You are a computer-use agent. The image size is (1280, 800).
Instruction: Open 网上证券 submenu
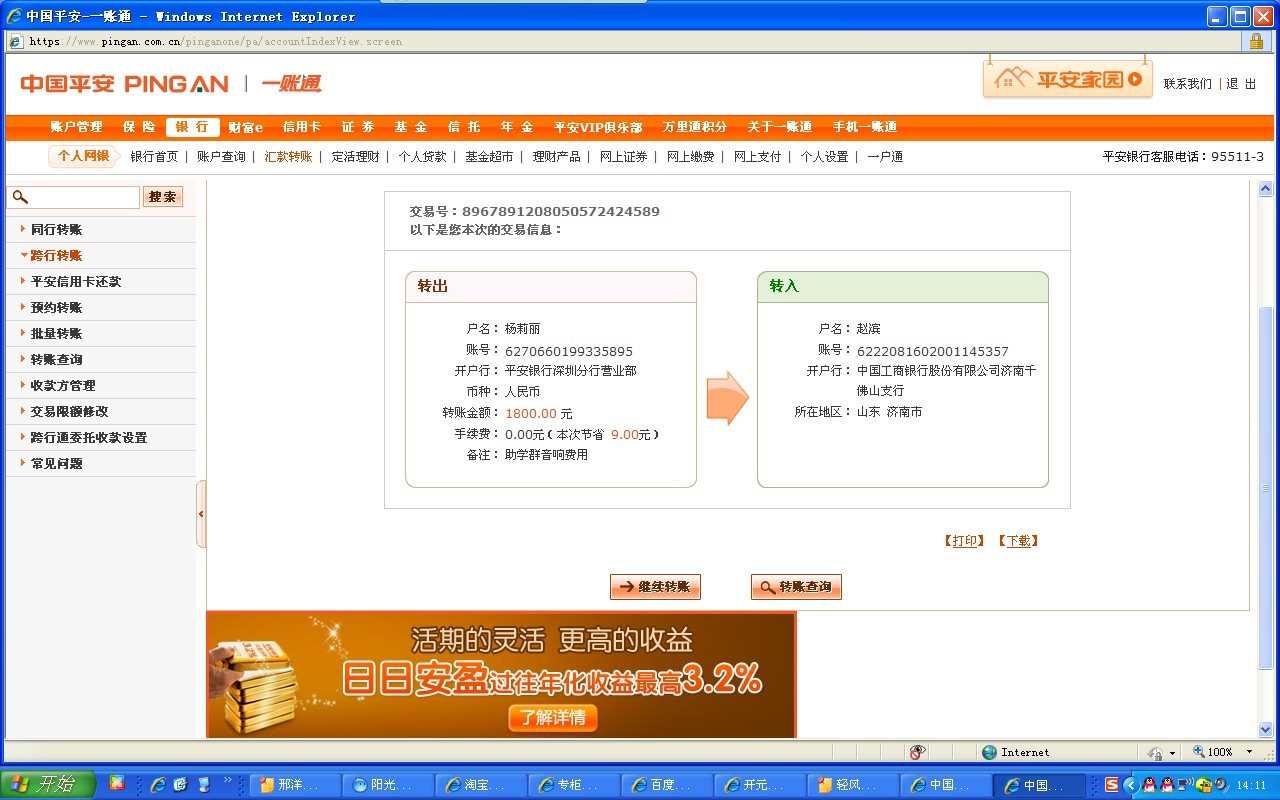click(x=623, y=157)
